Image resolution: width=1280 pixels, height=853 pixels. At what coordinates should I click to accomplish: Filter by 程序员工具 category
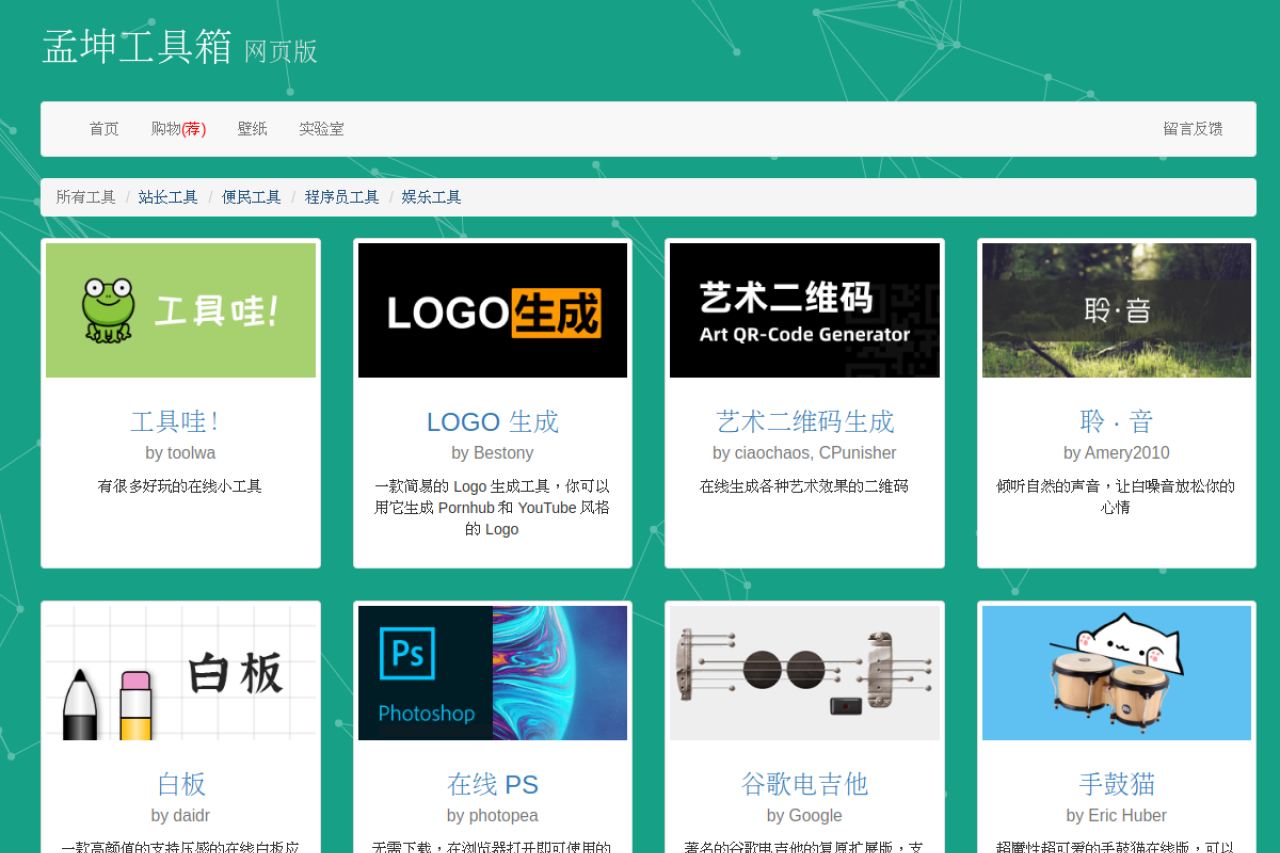pyautogui.click(x=342, y=197)
